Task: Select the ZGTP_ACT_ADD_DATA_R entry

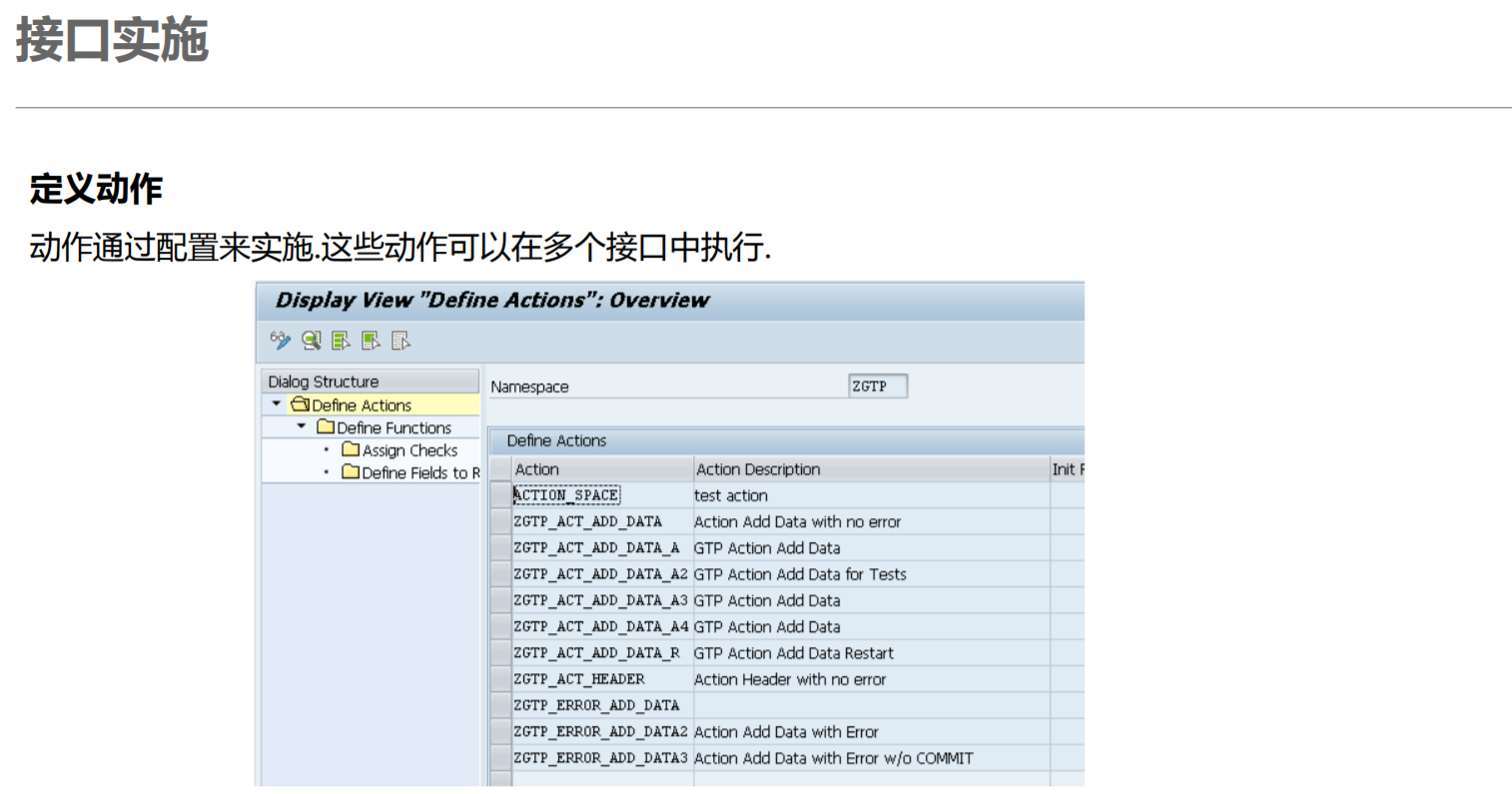Action: click(x=577, y=653)
